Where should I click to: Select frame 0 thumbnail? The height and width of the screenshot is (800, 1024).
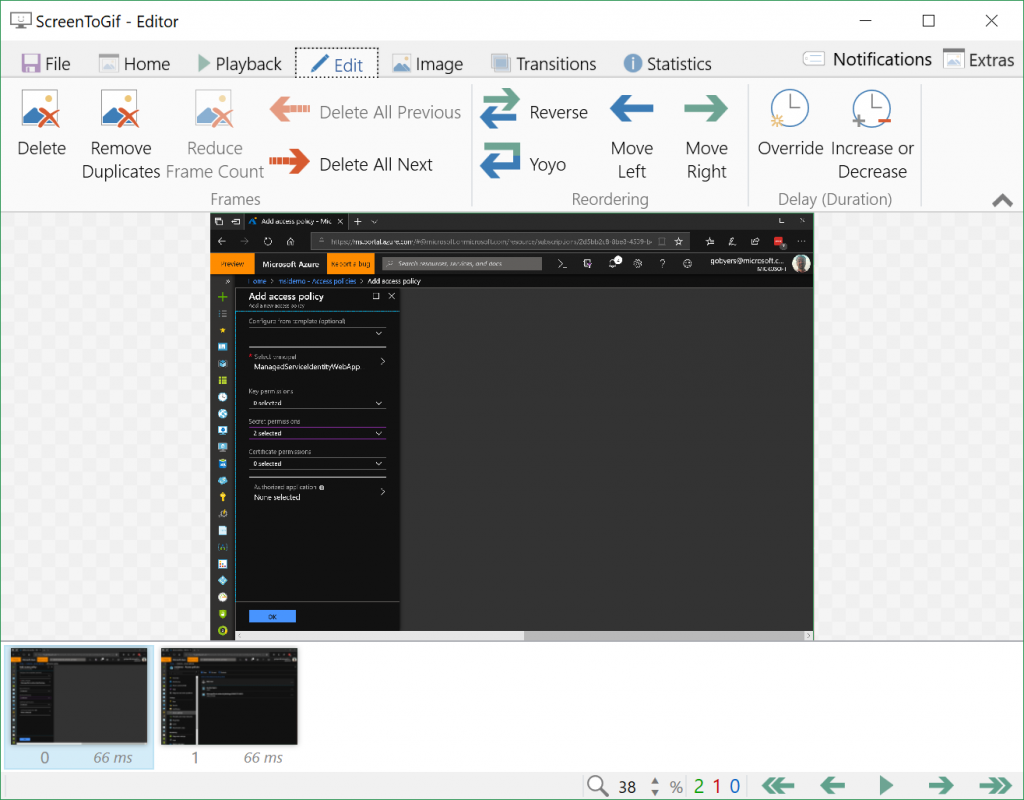[x=79, y=707]
